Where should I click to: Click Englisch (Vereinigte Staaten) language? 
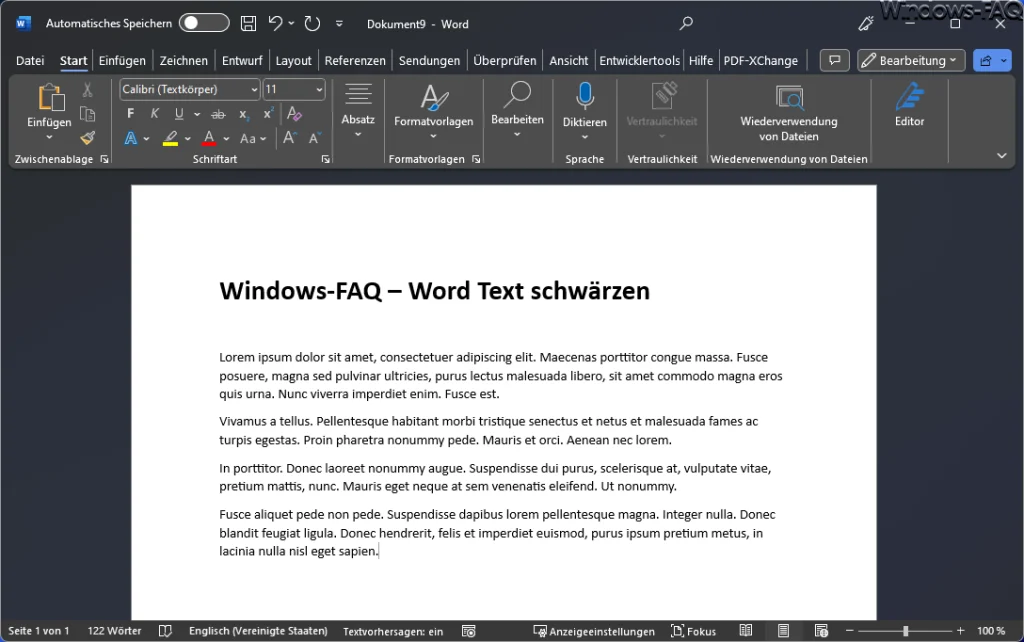[x=258, y=631]
